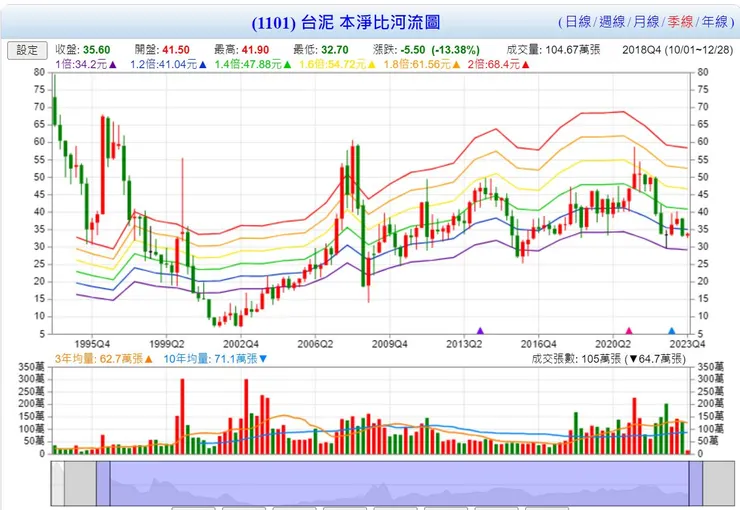Switch to 年線 yearly chart
Viewport: 740px width, 510px height.
(x=715, y=22)
